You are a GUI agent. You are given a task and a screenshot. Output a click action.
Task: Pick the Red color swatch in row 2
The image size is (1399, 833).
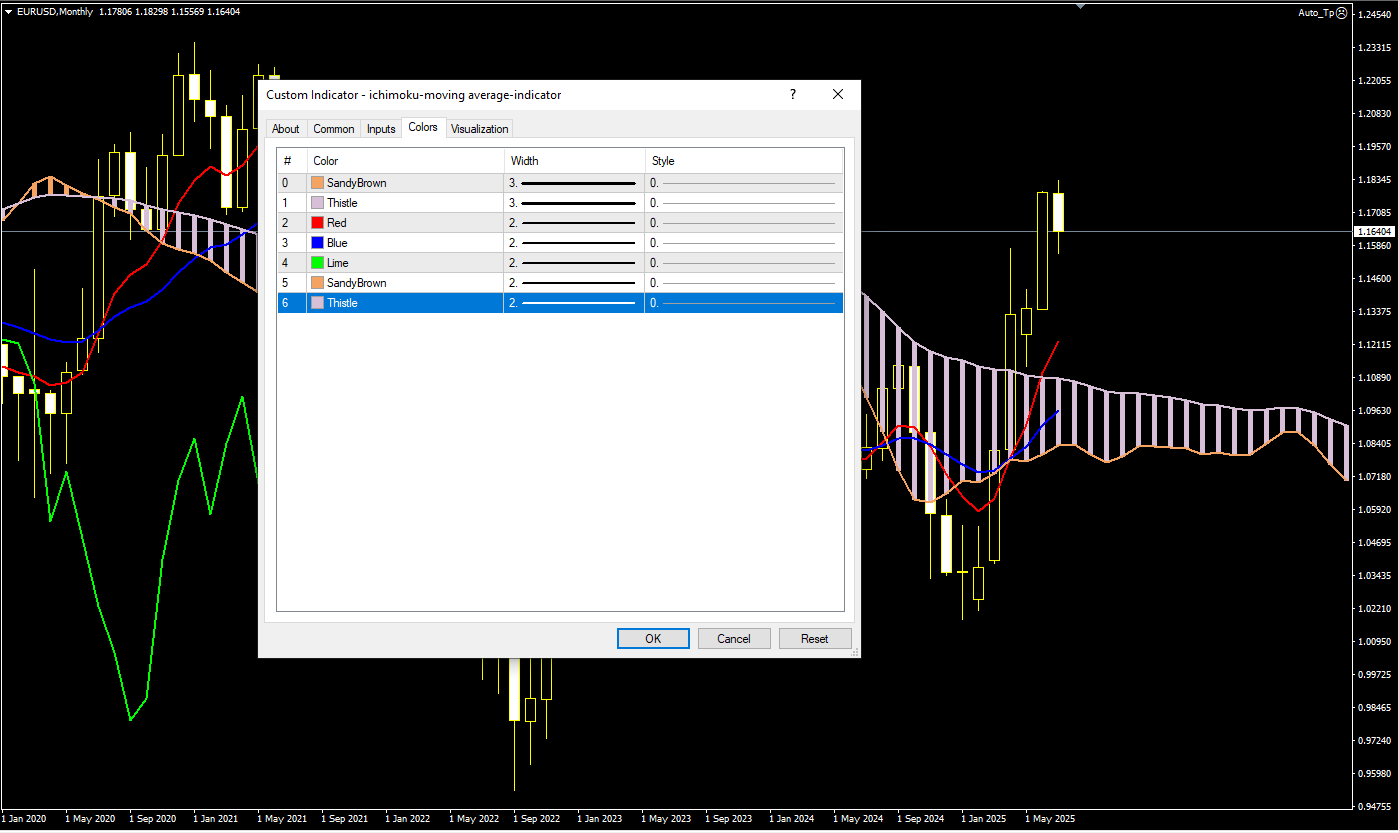coord(318,223)
